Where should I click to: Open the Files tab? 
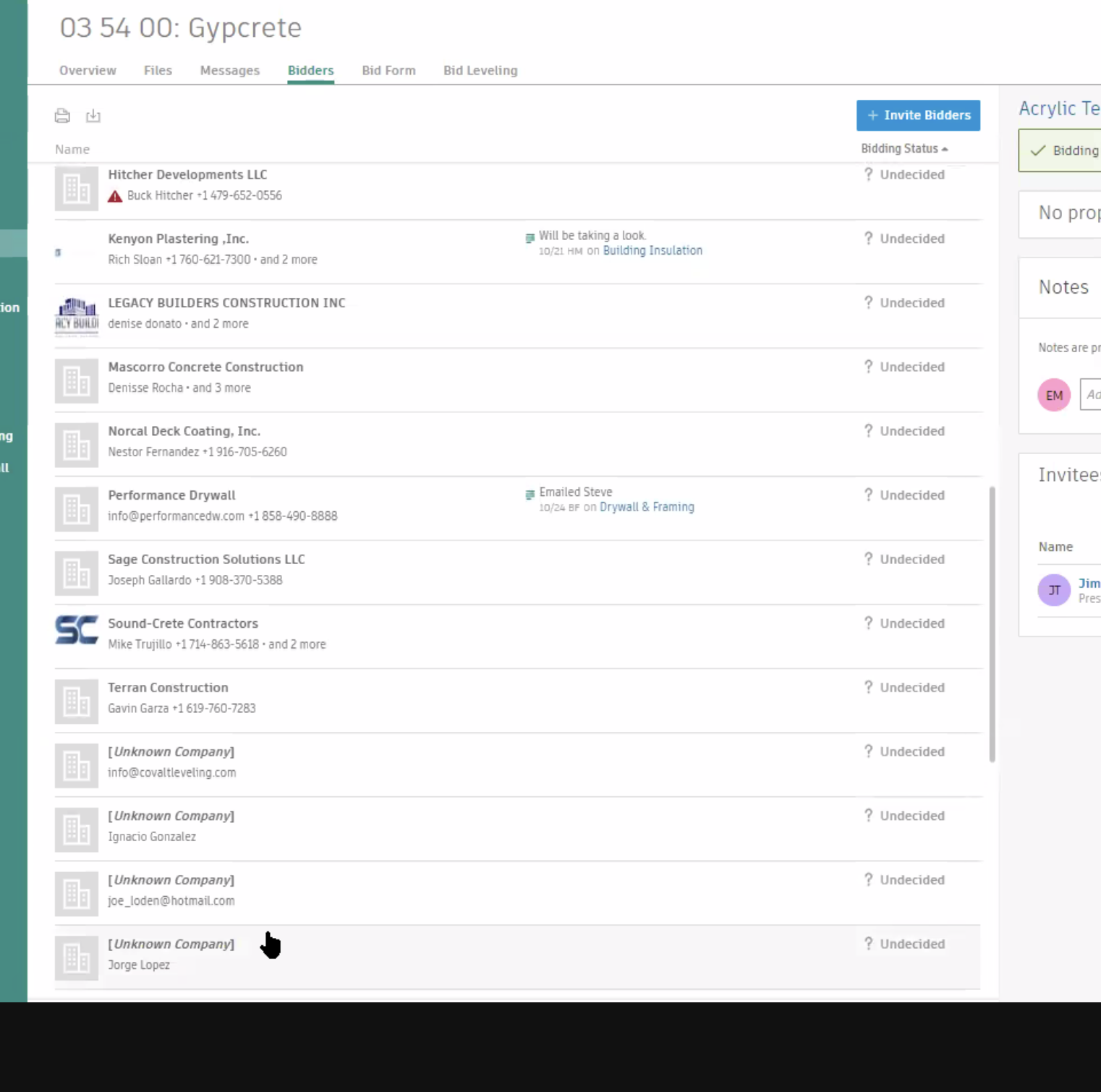coord(158,70)
